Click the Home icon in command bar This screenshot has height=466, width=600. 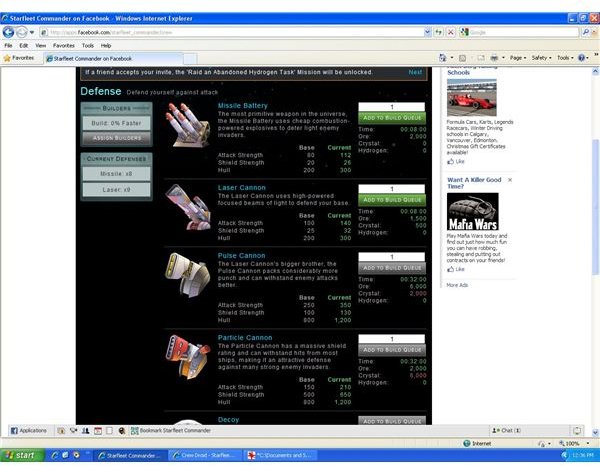[443, 58]
